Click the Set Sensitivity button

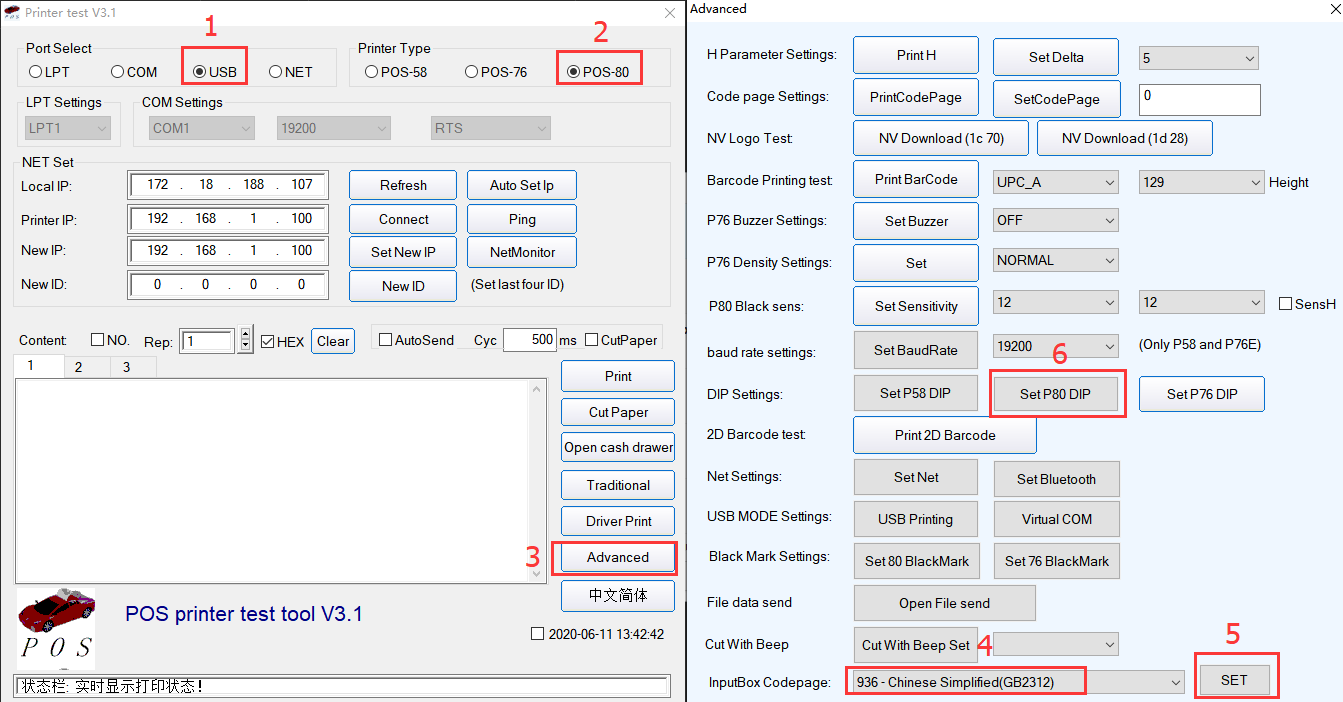point(916,306)
